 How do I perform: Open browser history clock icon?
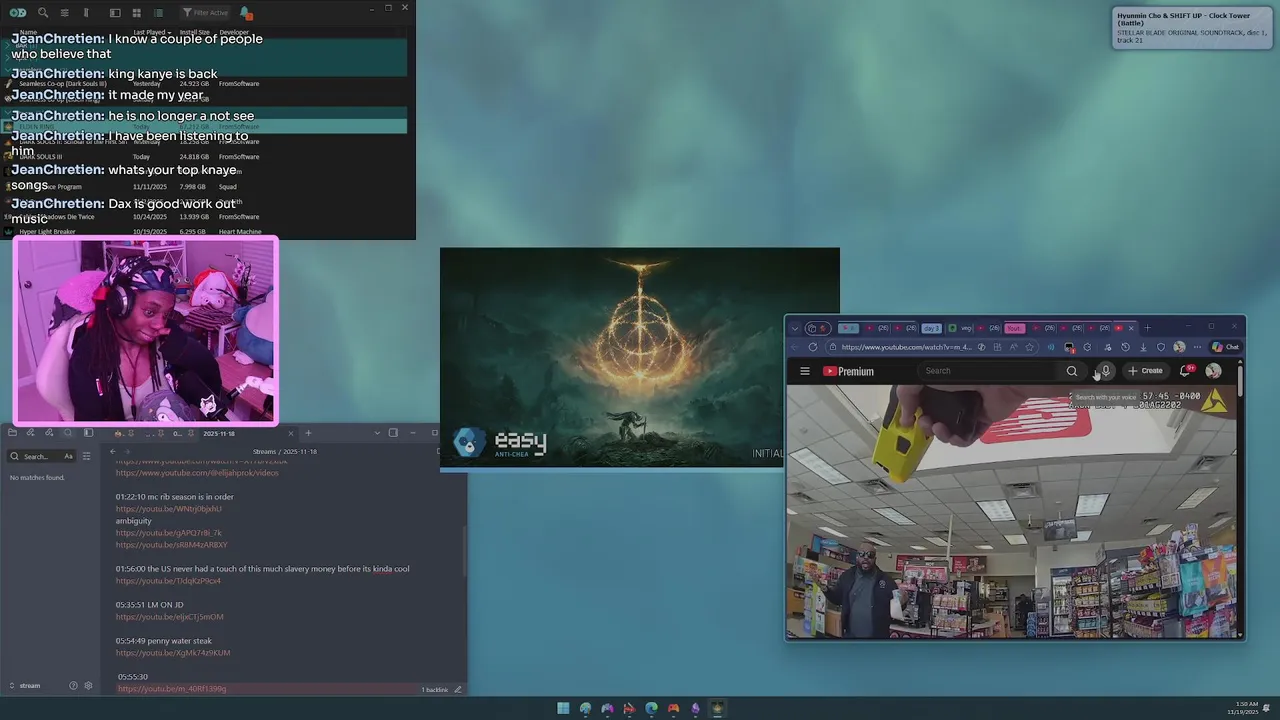tap(1125, 347)
